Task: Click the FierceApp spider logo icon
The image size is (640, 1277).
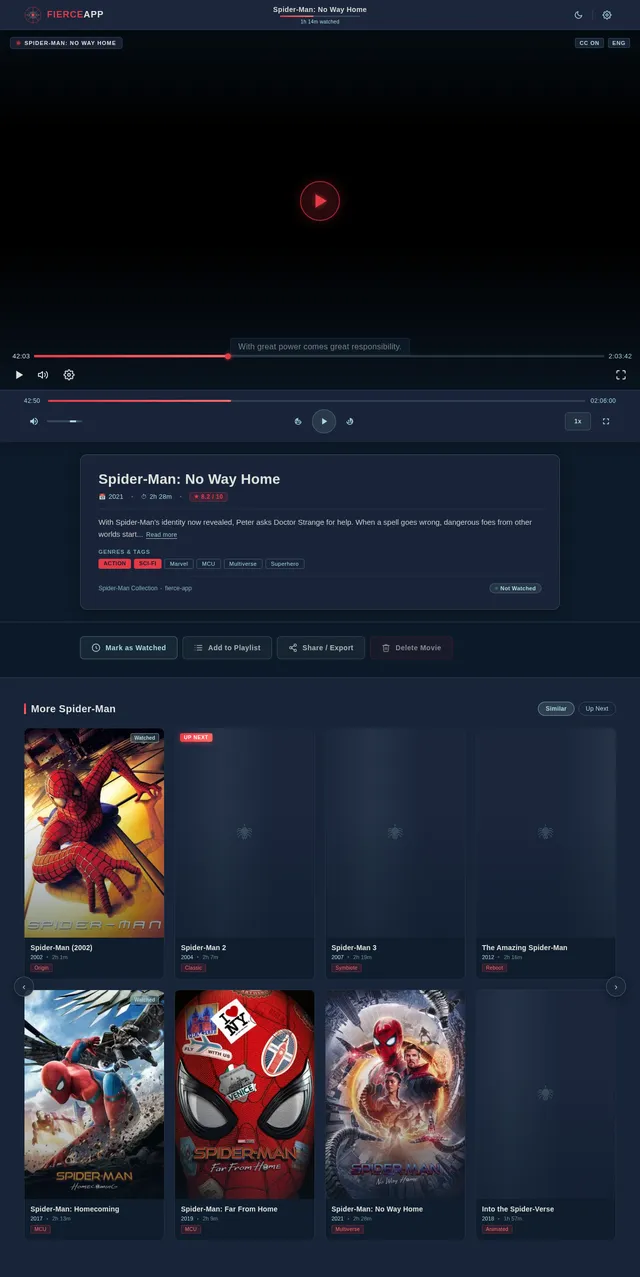Action: click(x=33, y=14)
